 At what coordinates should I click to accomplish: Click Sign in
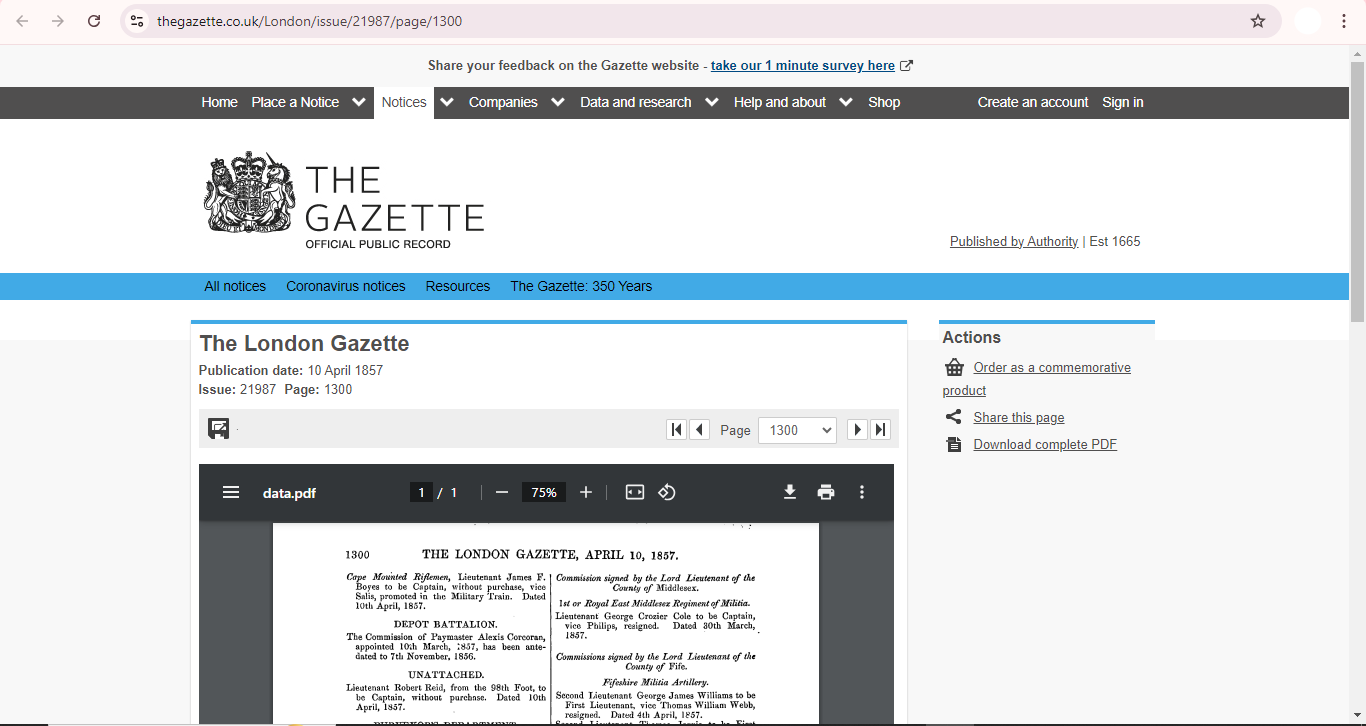(1123, 102)
